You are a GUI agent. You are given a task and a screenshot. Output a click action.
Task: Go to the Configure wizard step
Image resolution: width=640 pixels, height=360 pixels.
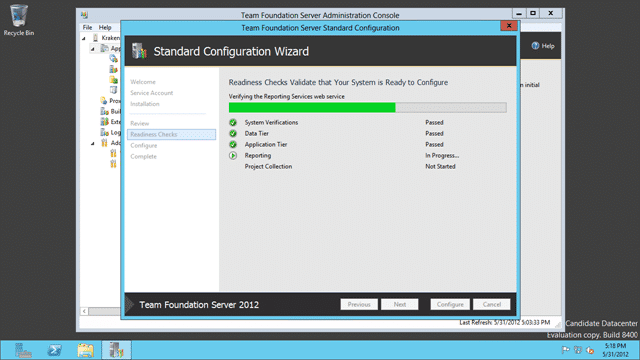tap(144, 145)
